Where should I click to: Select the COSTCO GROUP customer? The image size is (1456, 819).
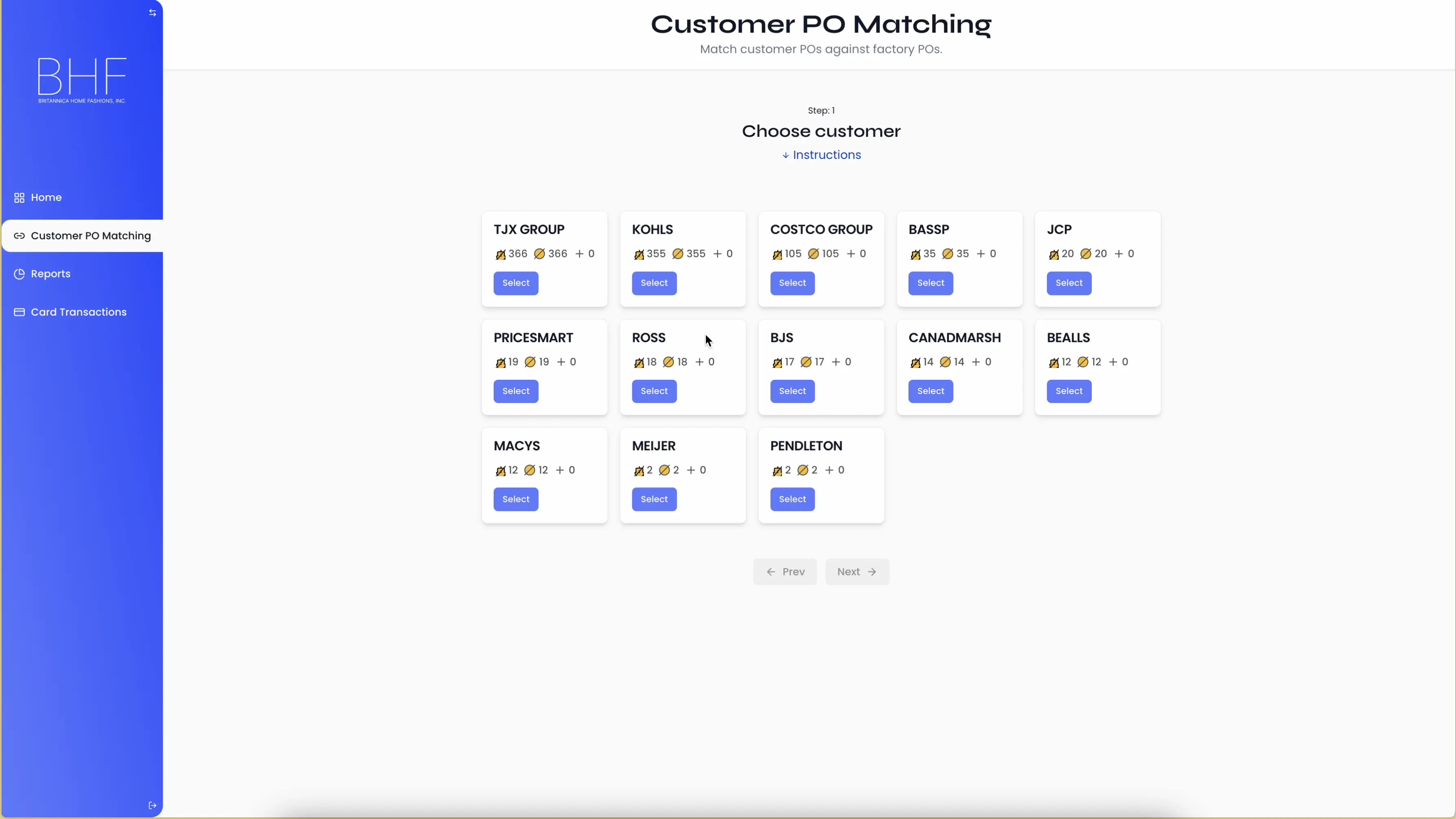point(792,283)
